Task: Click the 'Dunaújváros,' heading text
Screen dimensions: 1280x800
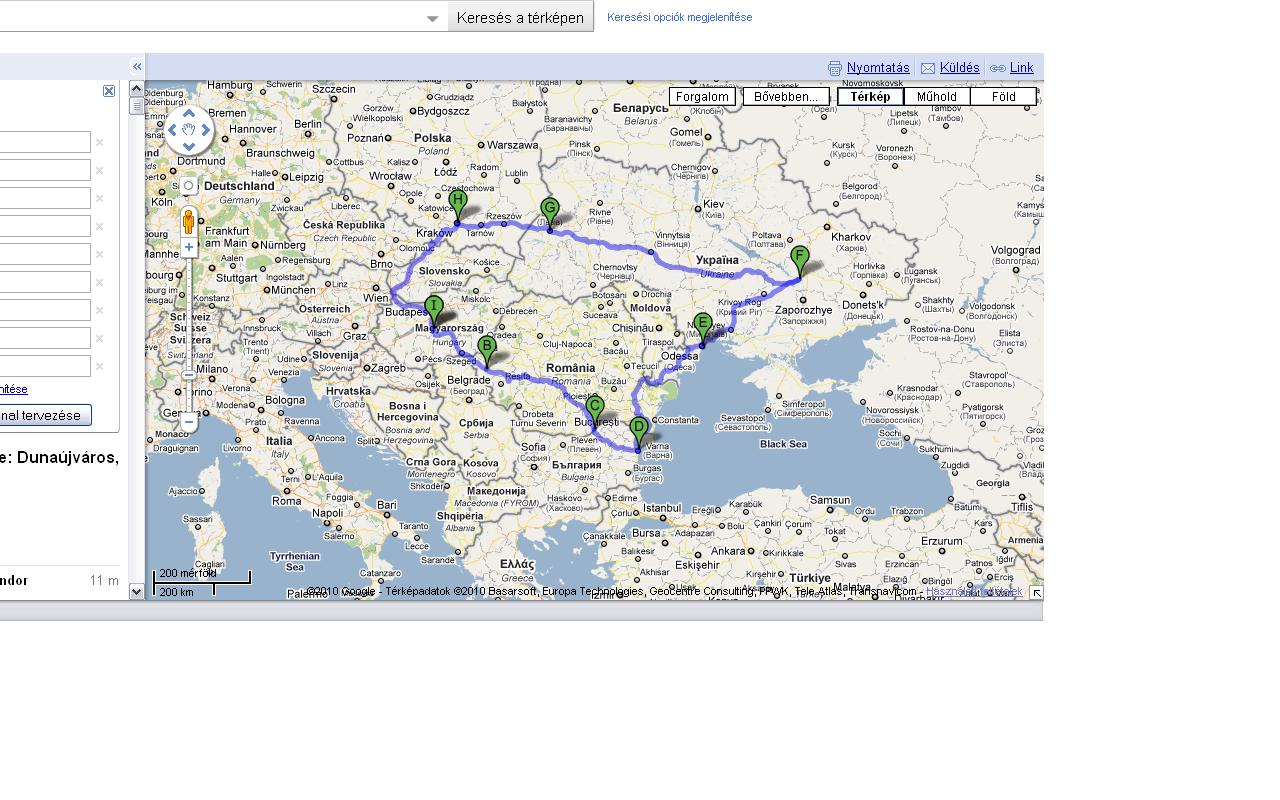Action: pos(68,458)
